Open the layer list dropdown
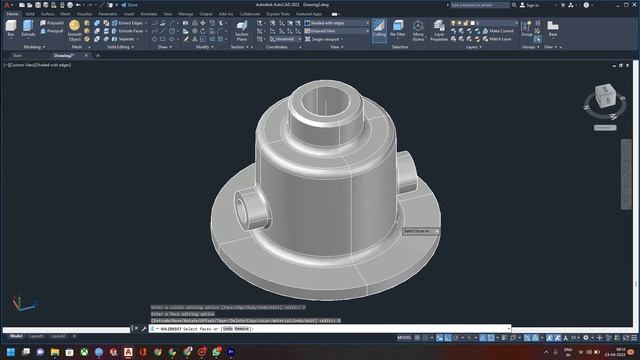The width and height of the screenshot is (640, 360). point(484,23)
